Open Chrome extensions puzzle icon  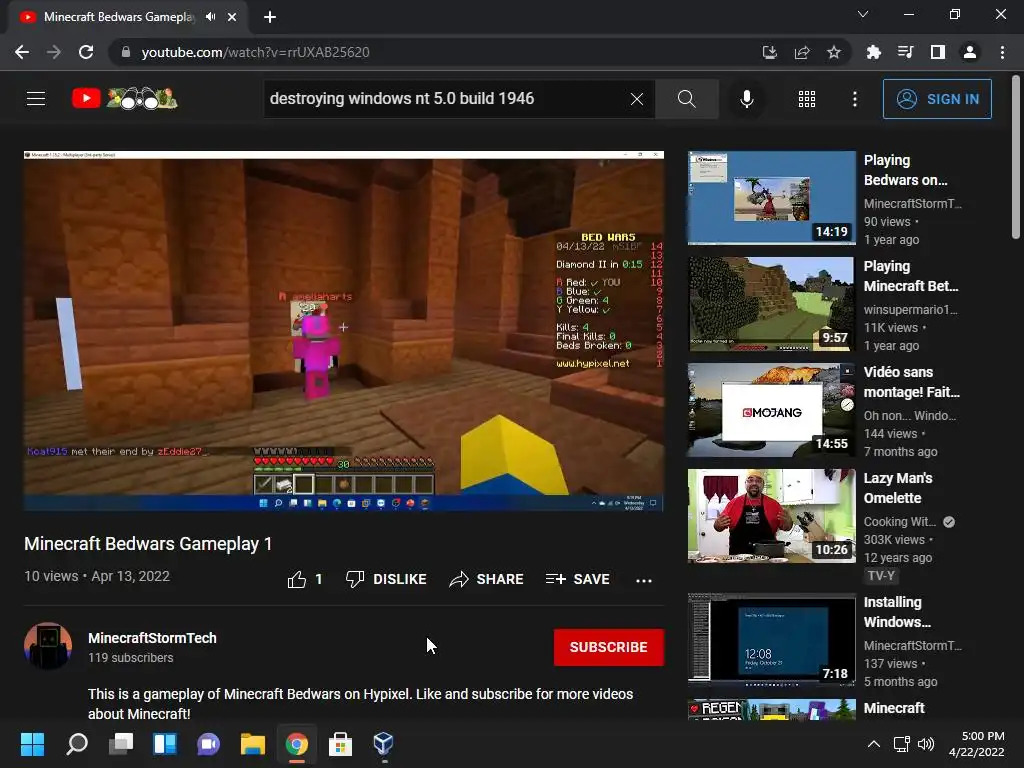point(873,52)
